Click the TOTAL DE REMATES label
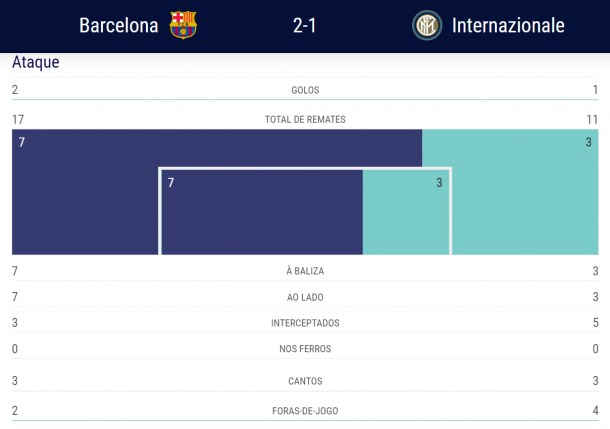This screenshot has height=429, width=610. coord(305,119)
